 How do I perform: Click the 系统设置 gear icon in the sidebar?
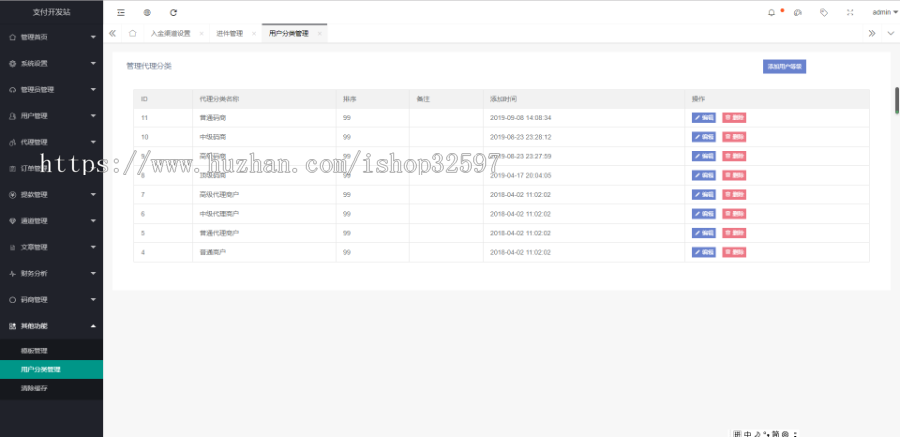point(13,64)
